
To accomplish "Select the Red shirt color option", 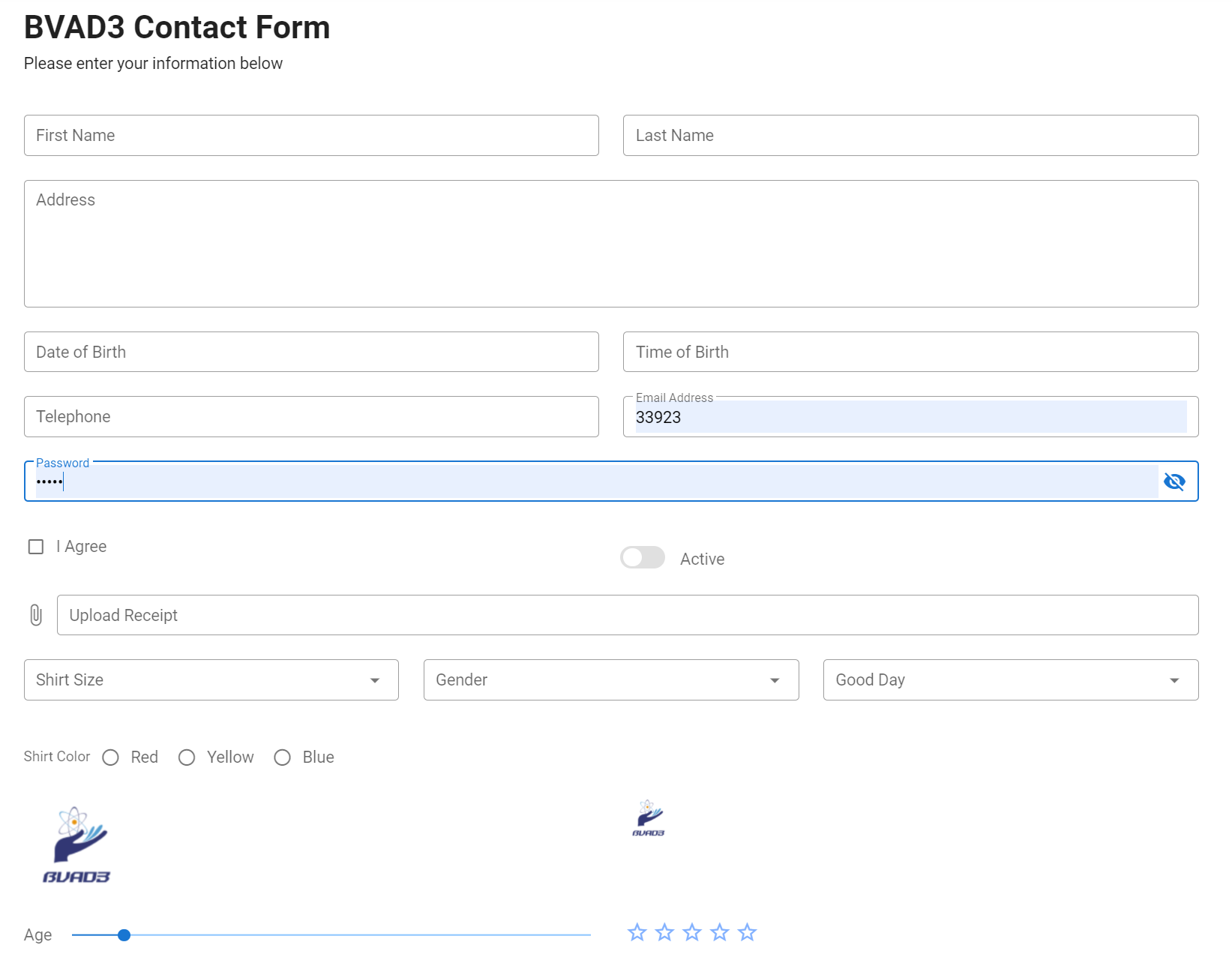I will (111, 757).
